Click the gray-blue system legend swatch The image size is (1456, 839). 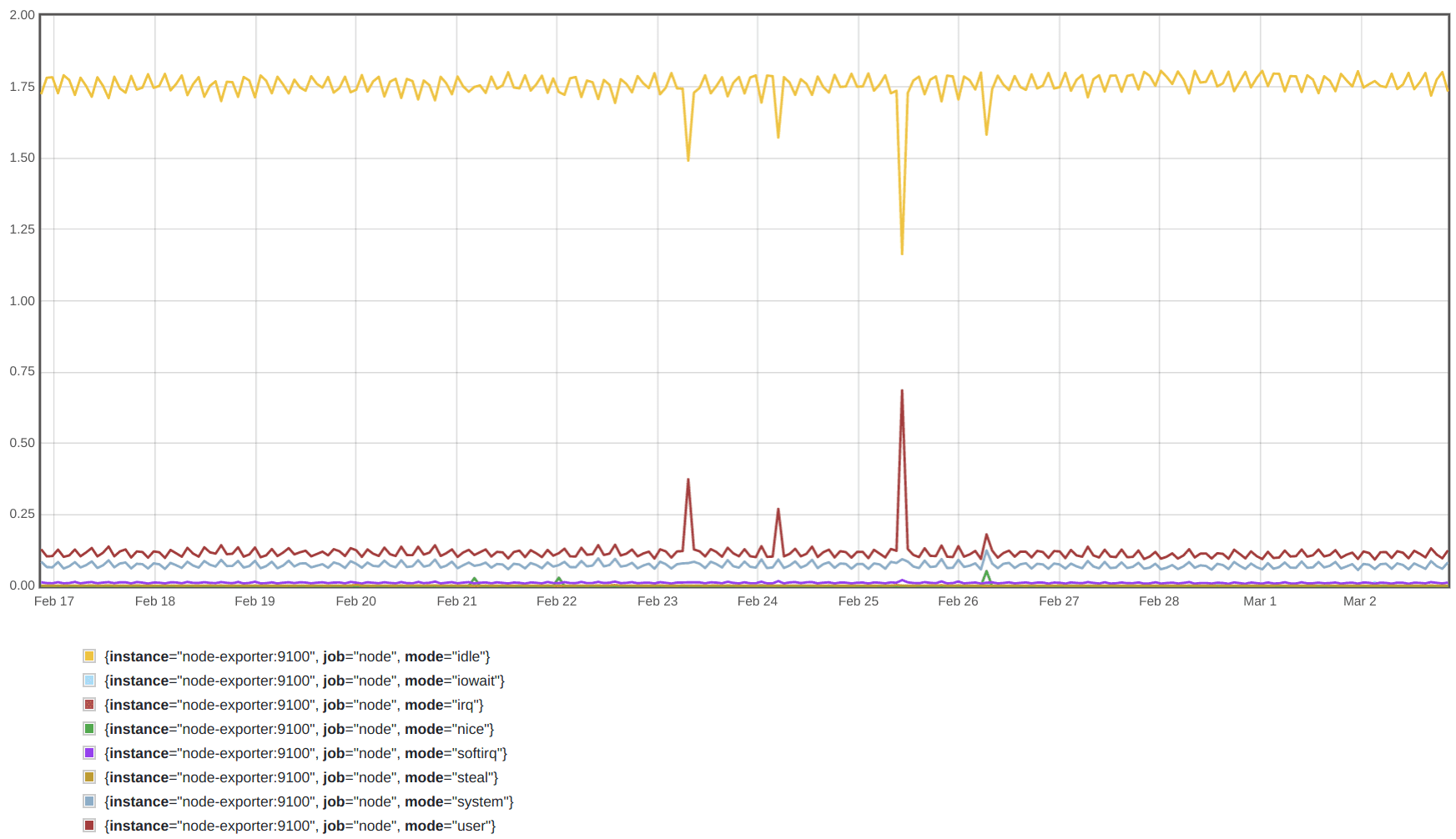89,801
